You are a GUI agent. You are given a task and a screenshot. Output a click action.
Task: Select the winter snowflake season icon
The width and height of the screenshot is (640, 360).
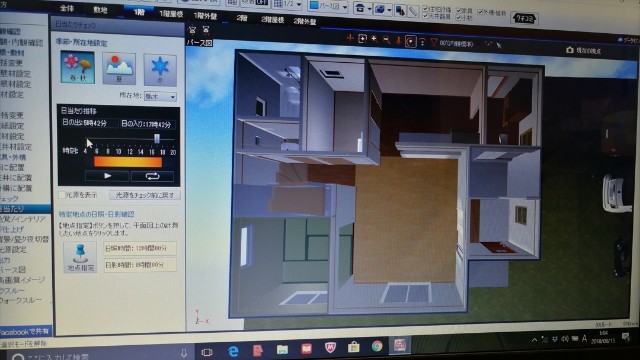(160, 70)
